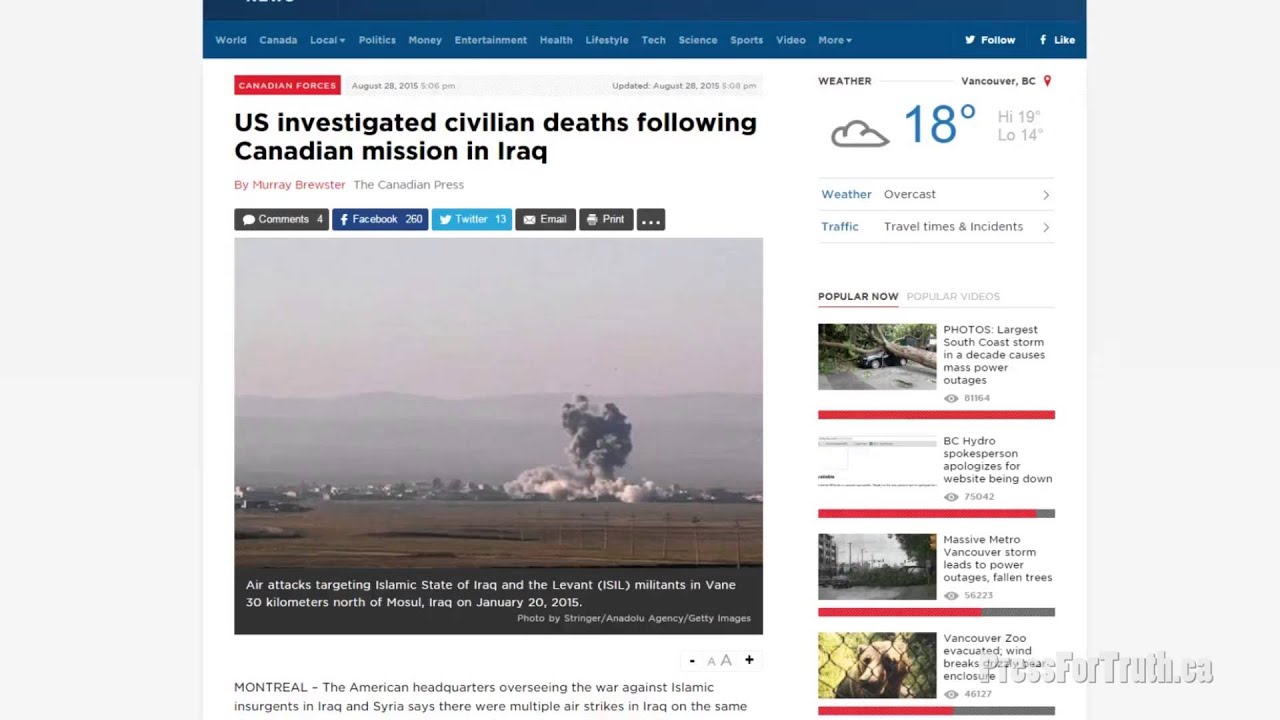This screenshot has width=1280, height=720.
Task: Open more sharing options ellipsis button
Action: click(651, 220)
